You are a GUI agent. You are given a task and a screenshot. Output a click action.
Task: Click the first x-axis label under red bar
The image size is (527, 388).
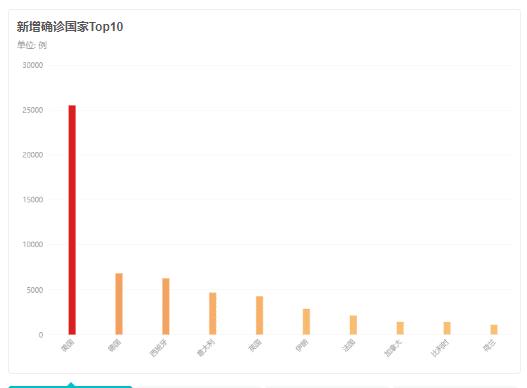click(68, 345)
